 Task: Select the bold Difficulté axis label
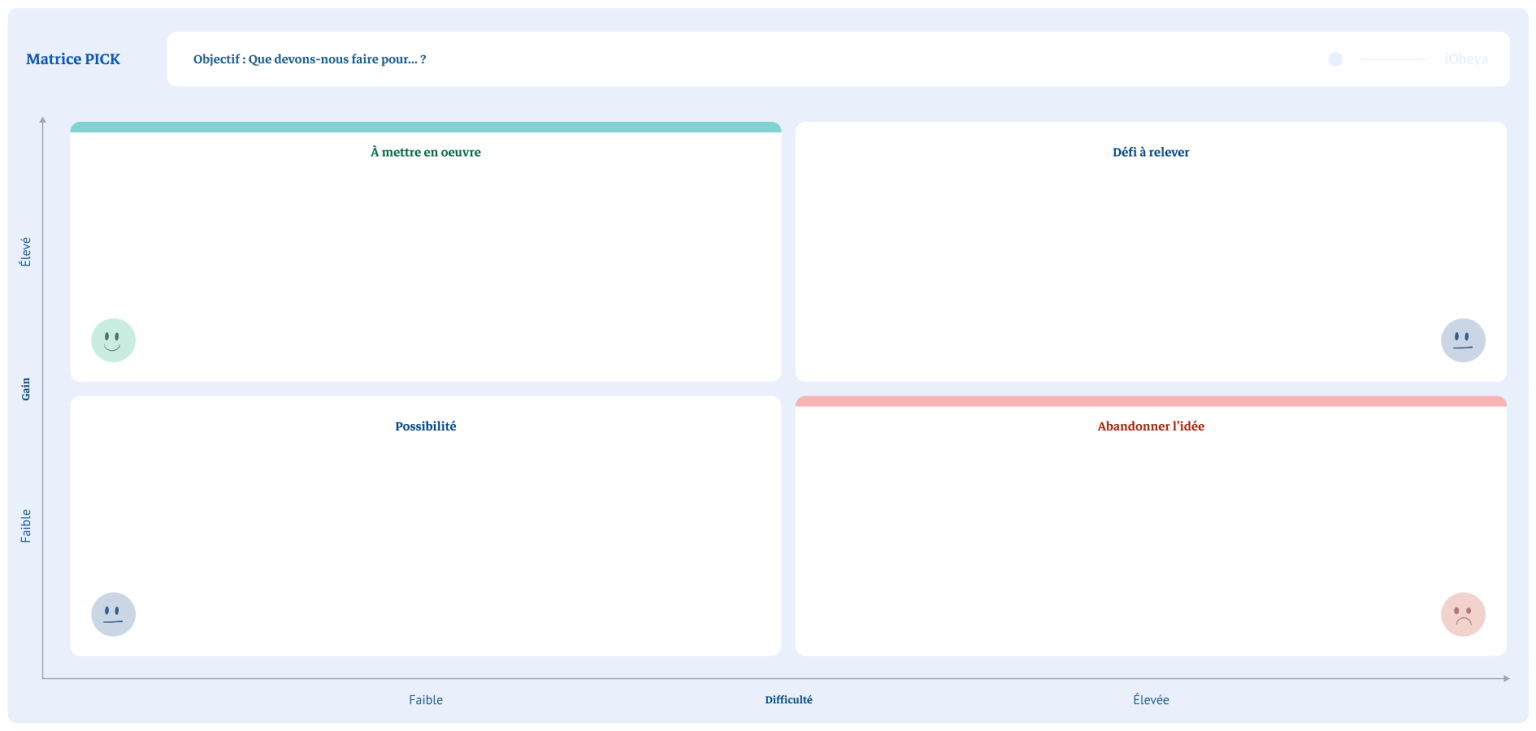789,700
